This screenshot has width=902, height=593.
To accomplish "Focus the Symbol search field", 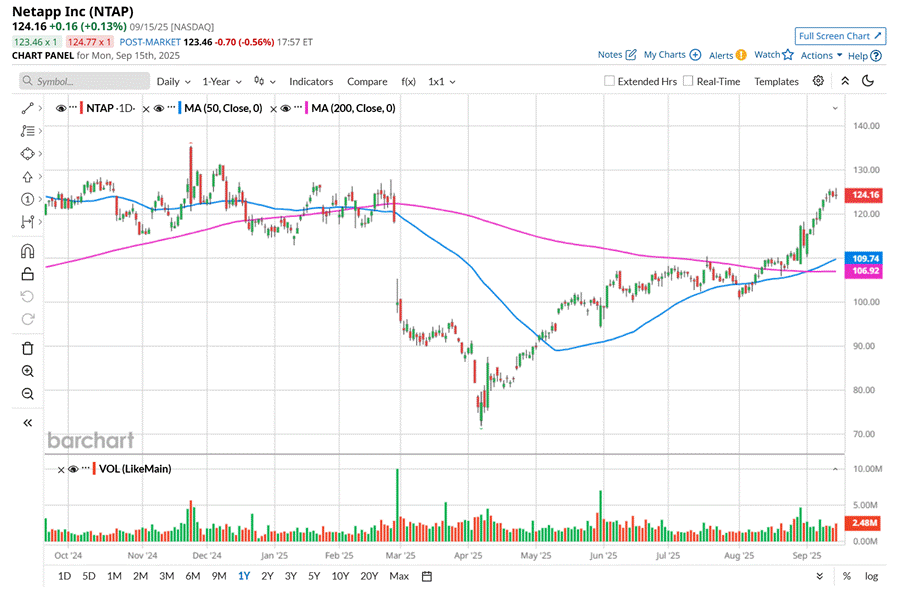I will [84, 81].
